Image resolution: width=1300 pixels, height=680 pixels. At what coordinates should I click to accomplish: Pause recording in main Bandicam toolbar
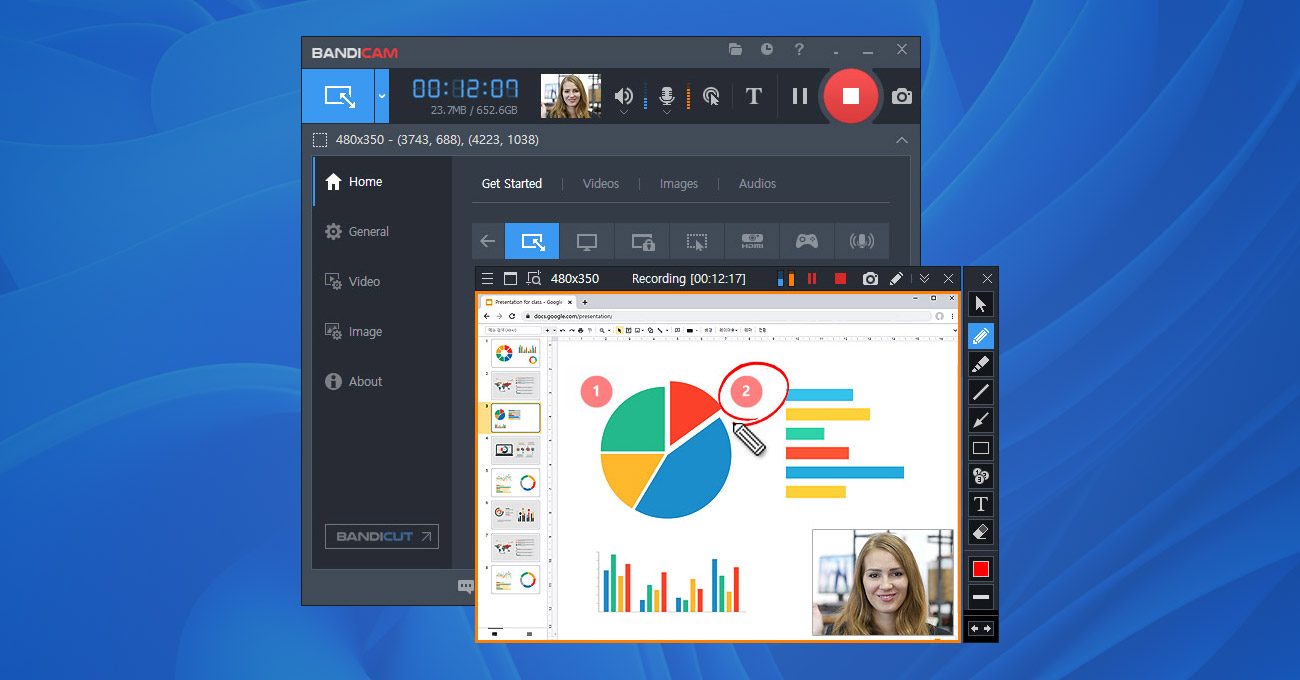pyautogui.click(x=800, y=96)
